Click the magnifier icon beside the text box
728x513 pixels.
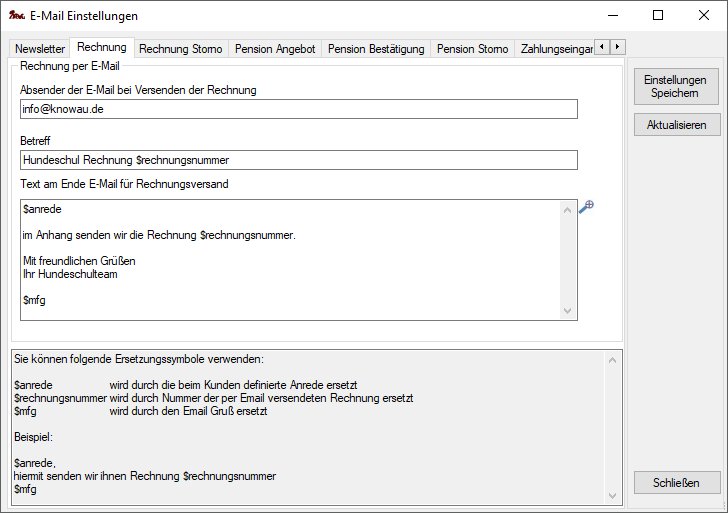[x=587, y=206]
